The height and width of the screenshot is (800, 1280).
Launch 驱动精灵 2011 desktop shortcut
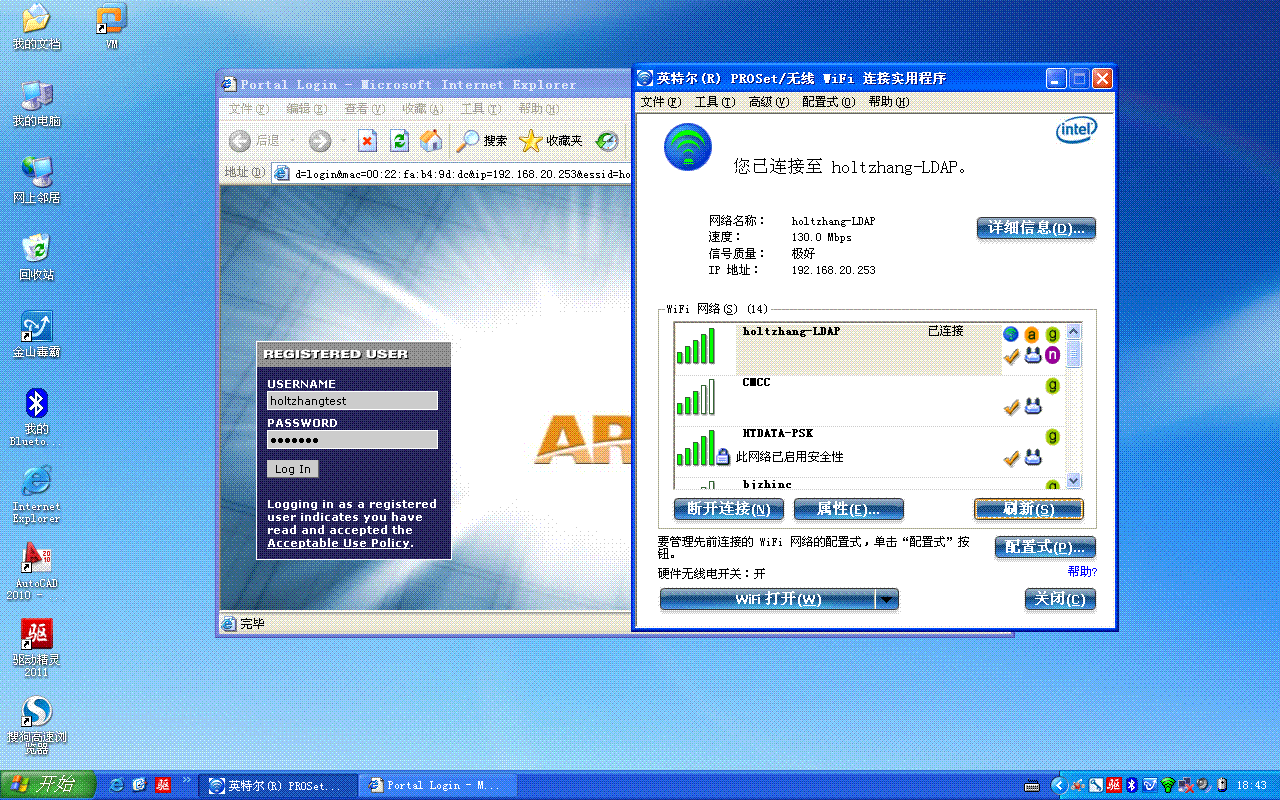36,648
